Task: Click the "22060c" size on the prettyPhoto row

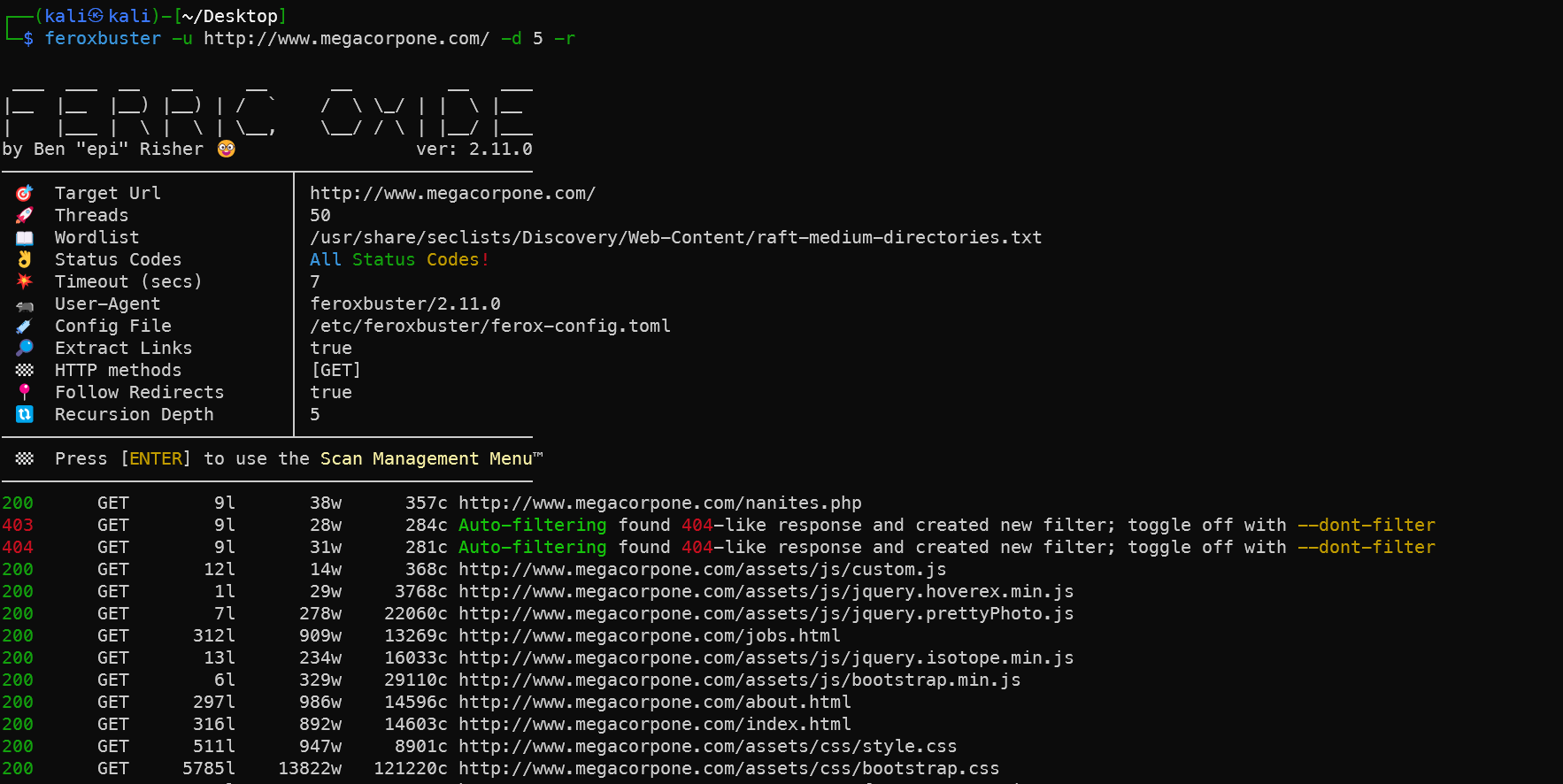Action: 416,613
